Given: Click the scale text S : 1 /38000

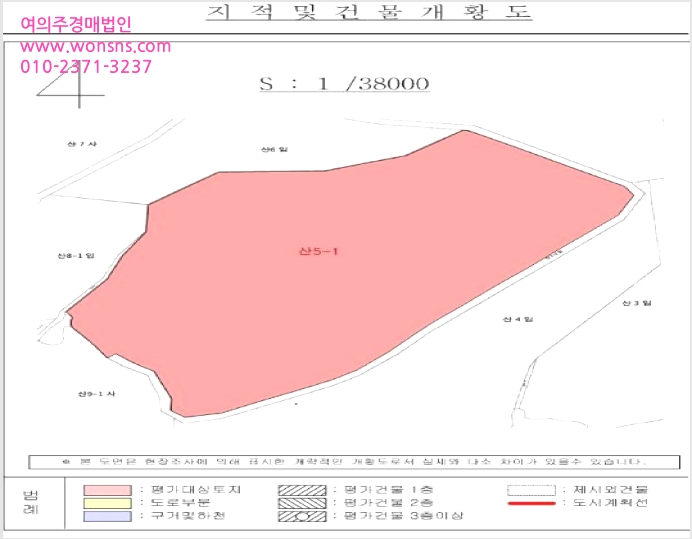Looking at the screenshot, I should coord(344,83).
